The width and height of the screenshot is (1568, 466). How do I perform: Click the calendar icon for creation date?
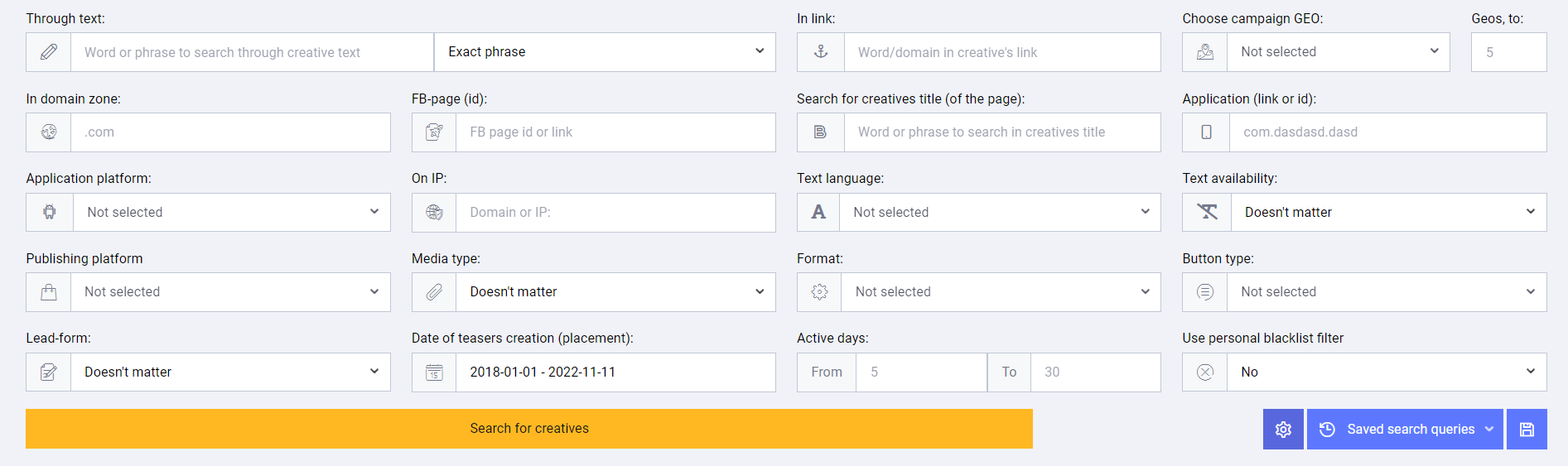(x=434, y=372)
